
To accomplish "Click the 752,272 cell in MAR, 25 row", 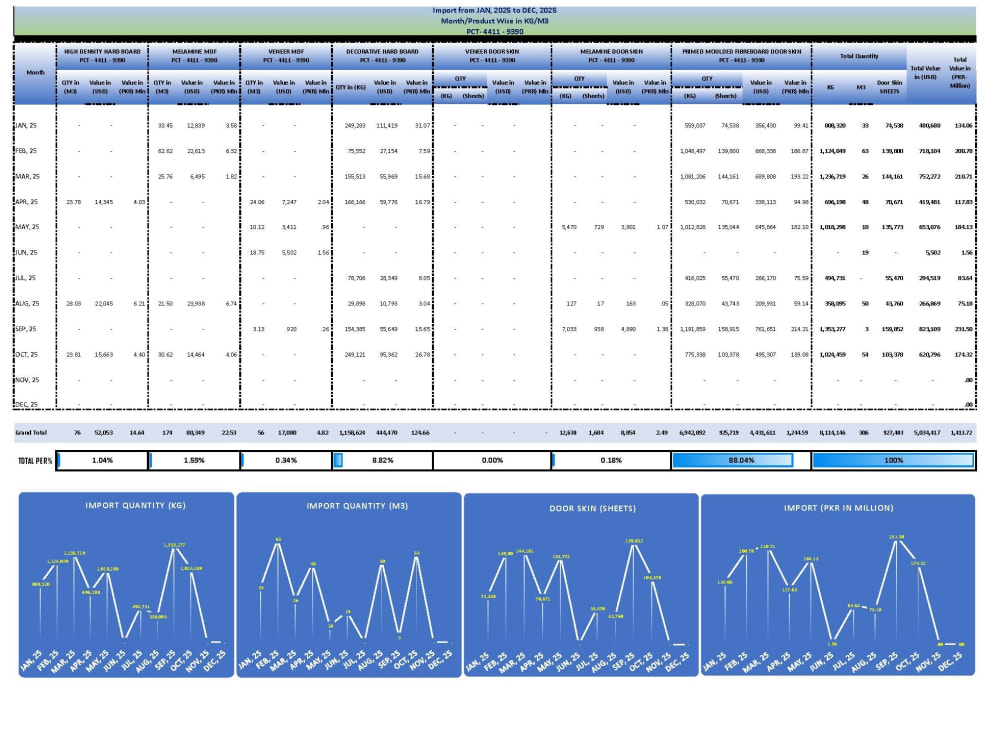I will [929, 177].
